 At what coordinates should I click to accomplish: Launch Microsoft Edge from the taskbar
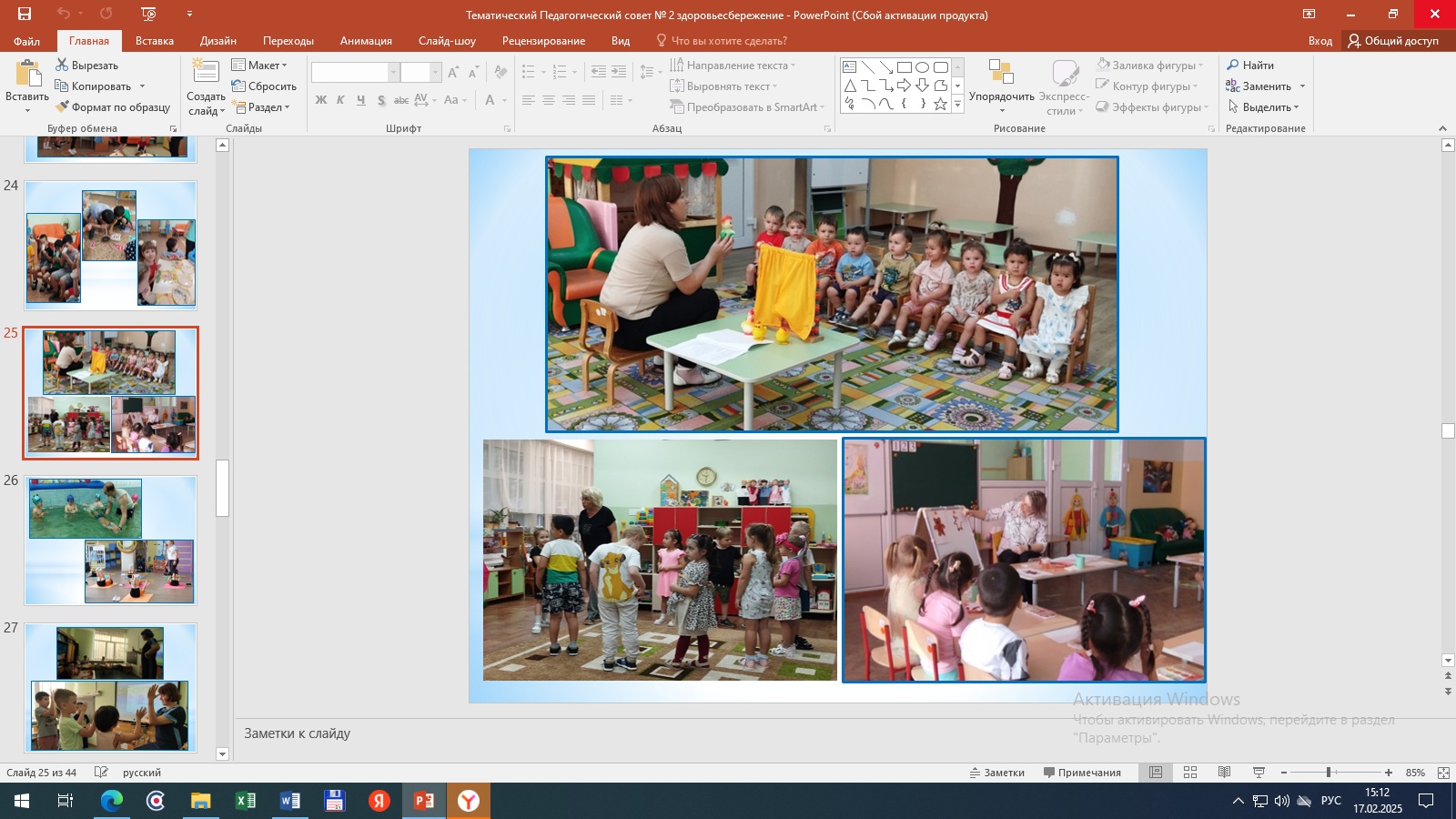coord(111,801)
